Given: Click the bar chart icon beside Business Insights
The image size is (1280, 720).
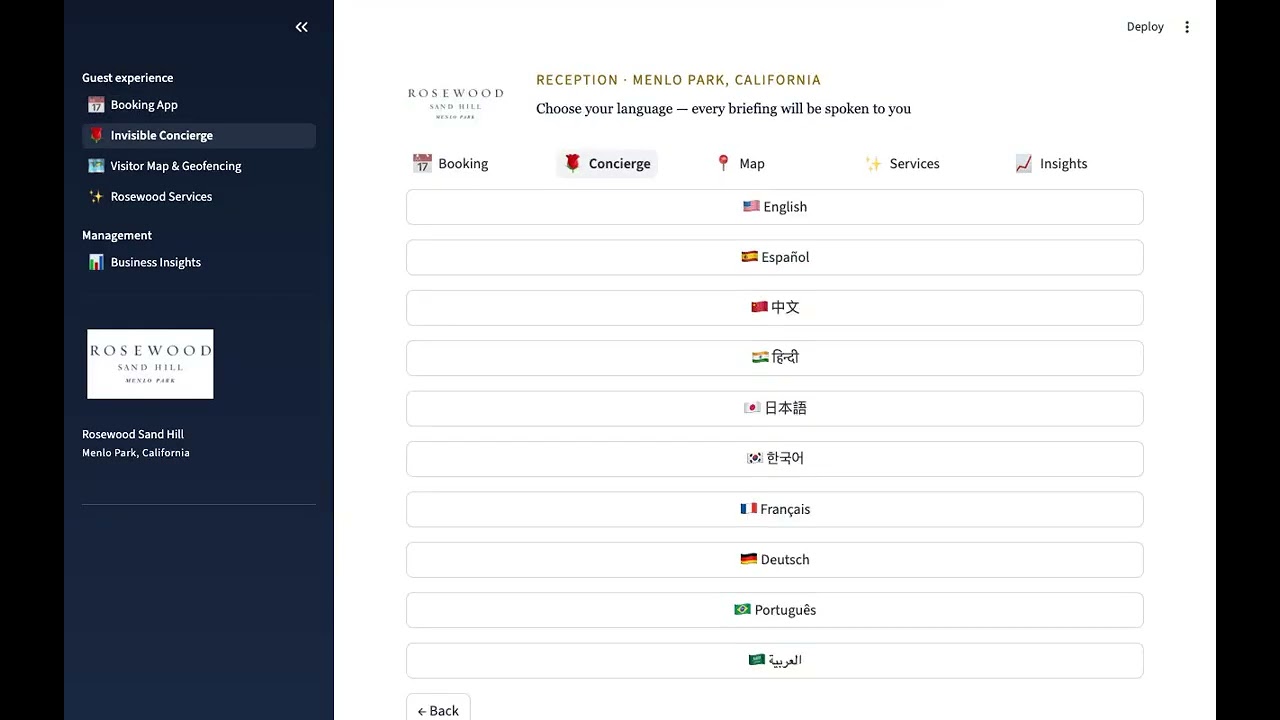Looking at the screenshot, I should pyautogui.click(x=96, y=262).
